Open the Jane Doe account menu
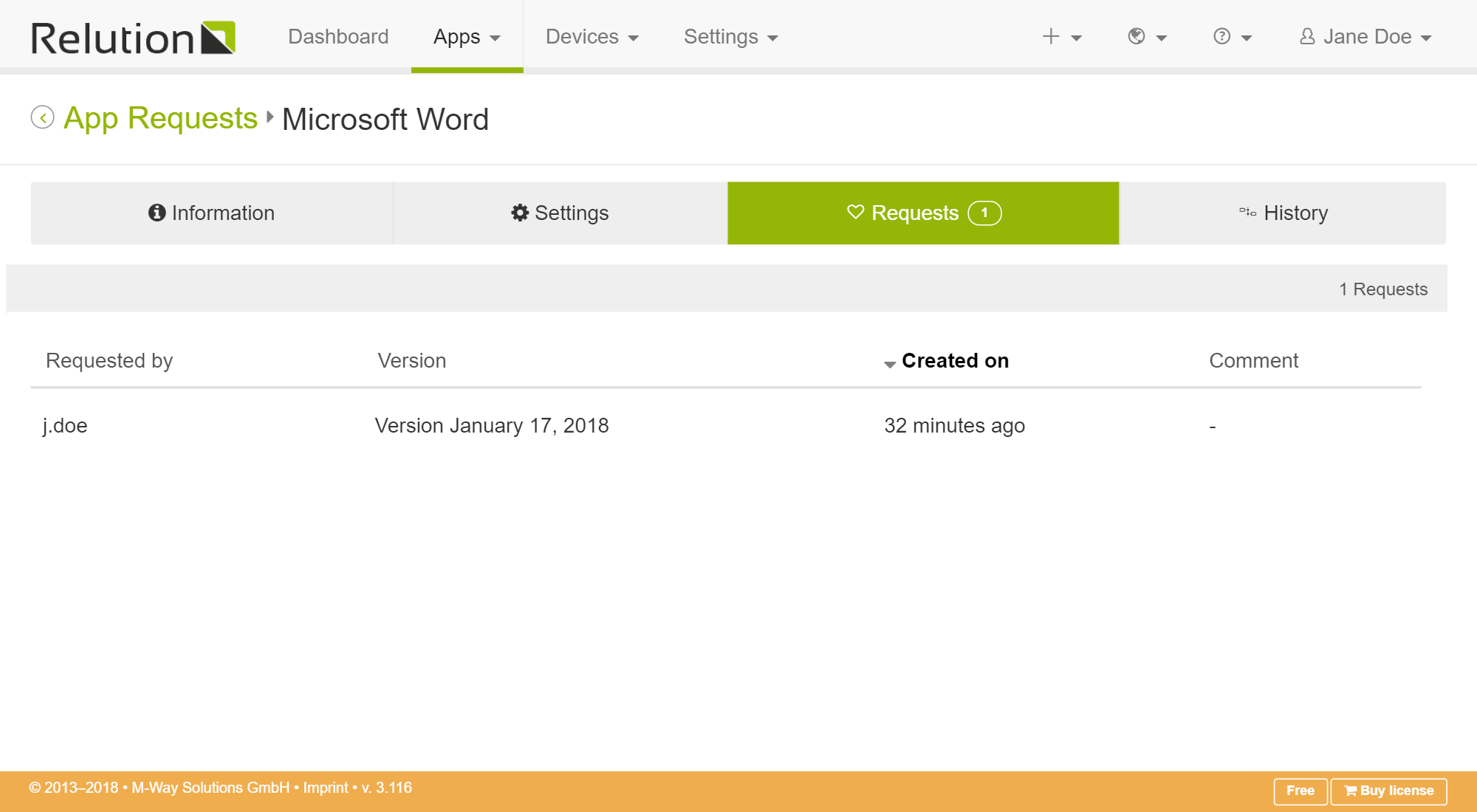 pyautogui.click(x=1365, y=36)
